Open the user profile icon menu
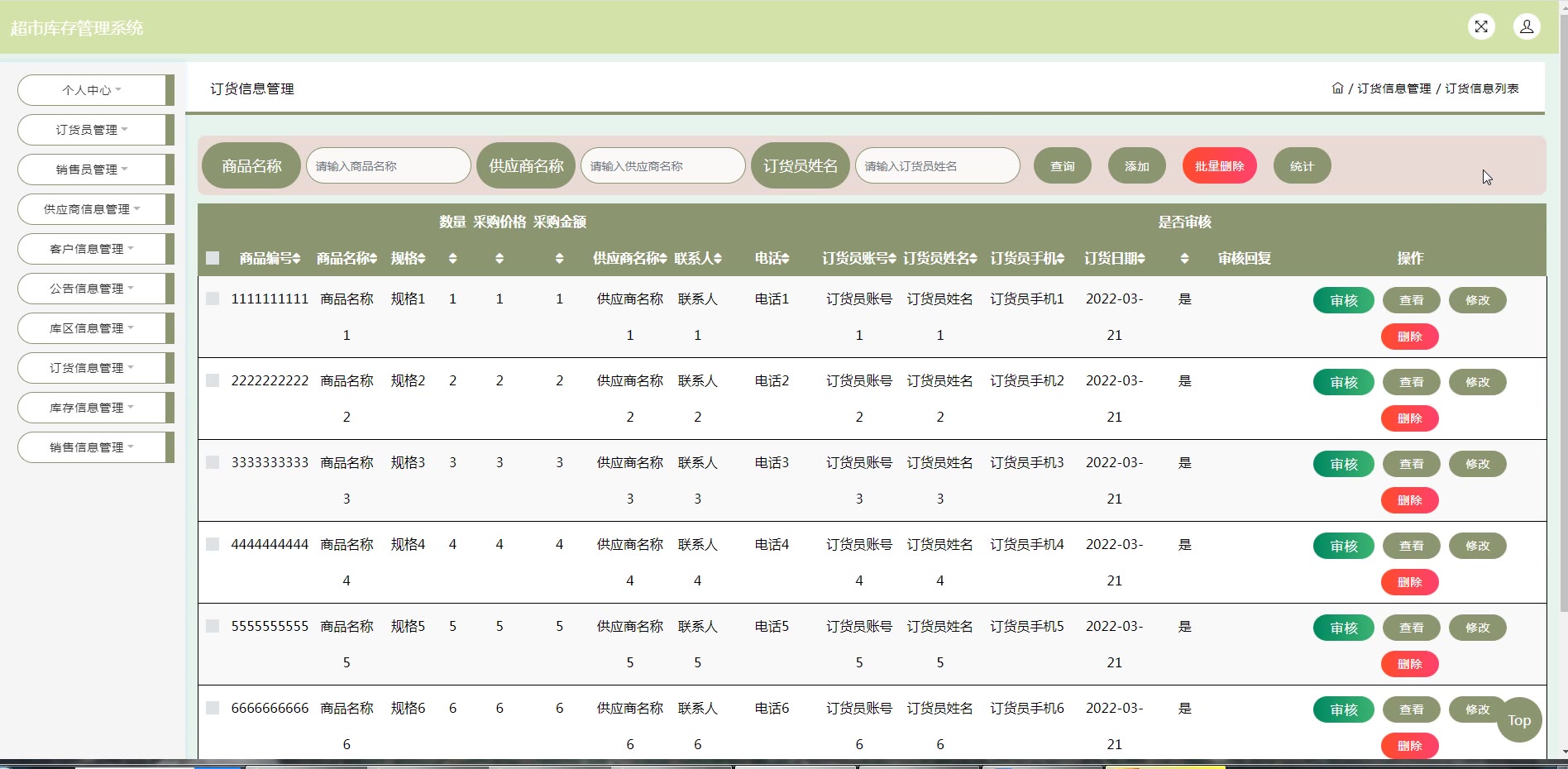 click(1527, 26)
